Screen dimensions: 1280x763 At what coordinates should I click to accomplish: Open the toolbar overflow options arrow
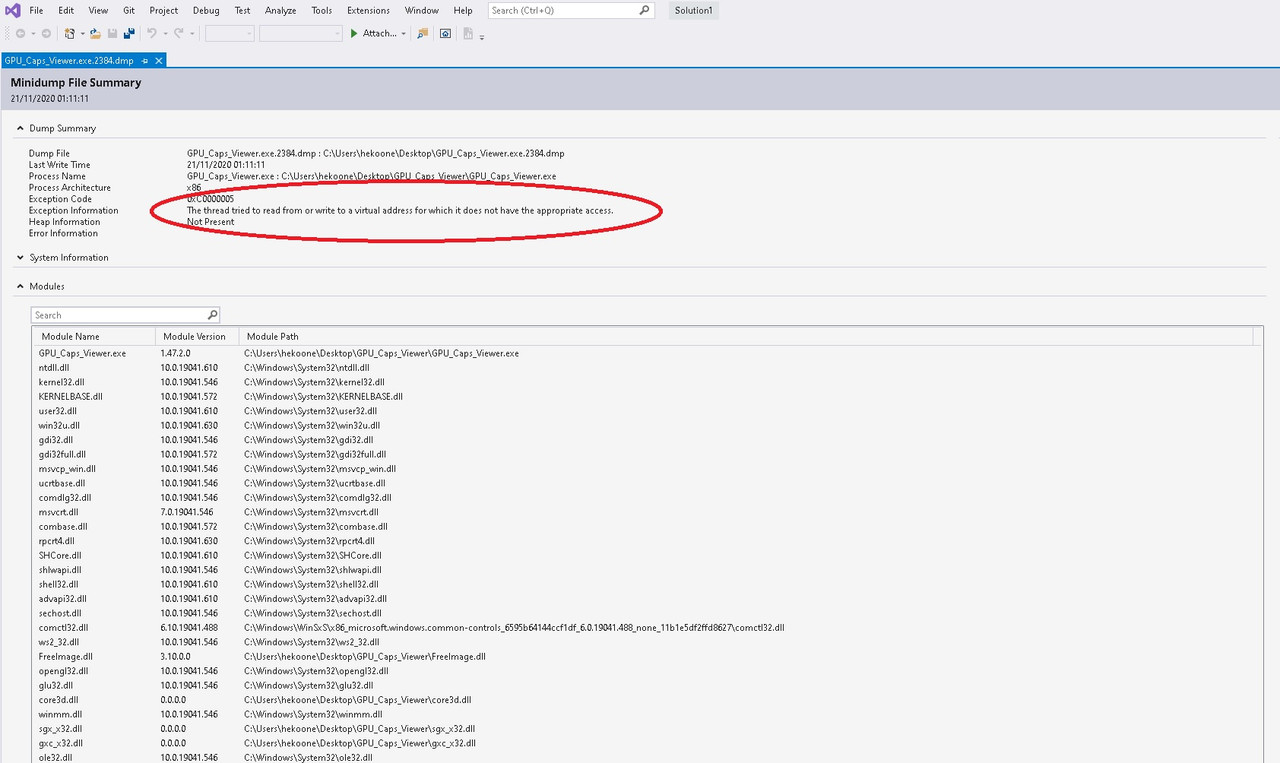tap(482, 37)
